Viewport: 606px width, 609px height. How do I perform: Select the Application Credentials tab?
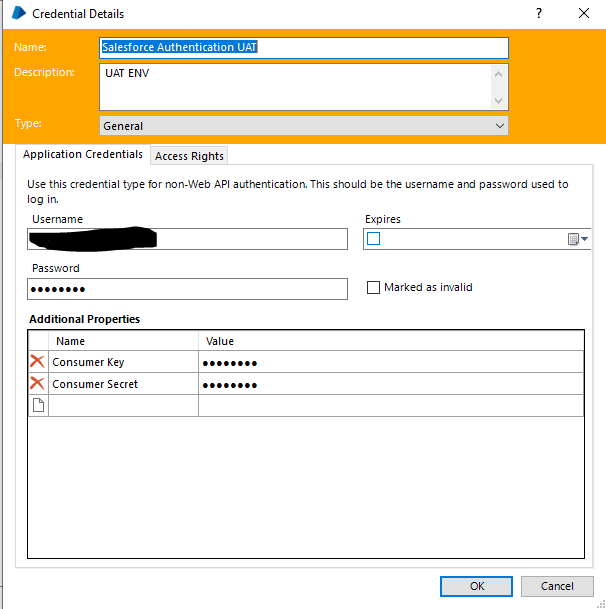coord(83,155)
